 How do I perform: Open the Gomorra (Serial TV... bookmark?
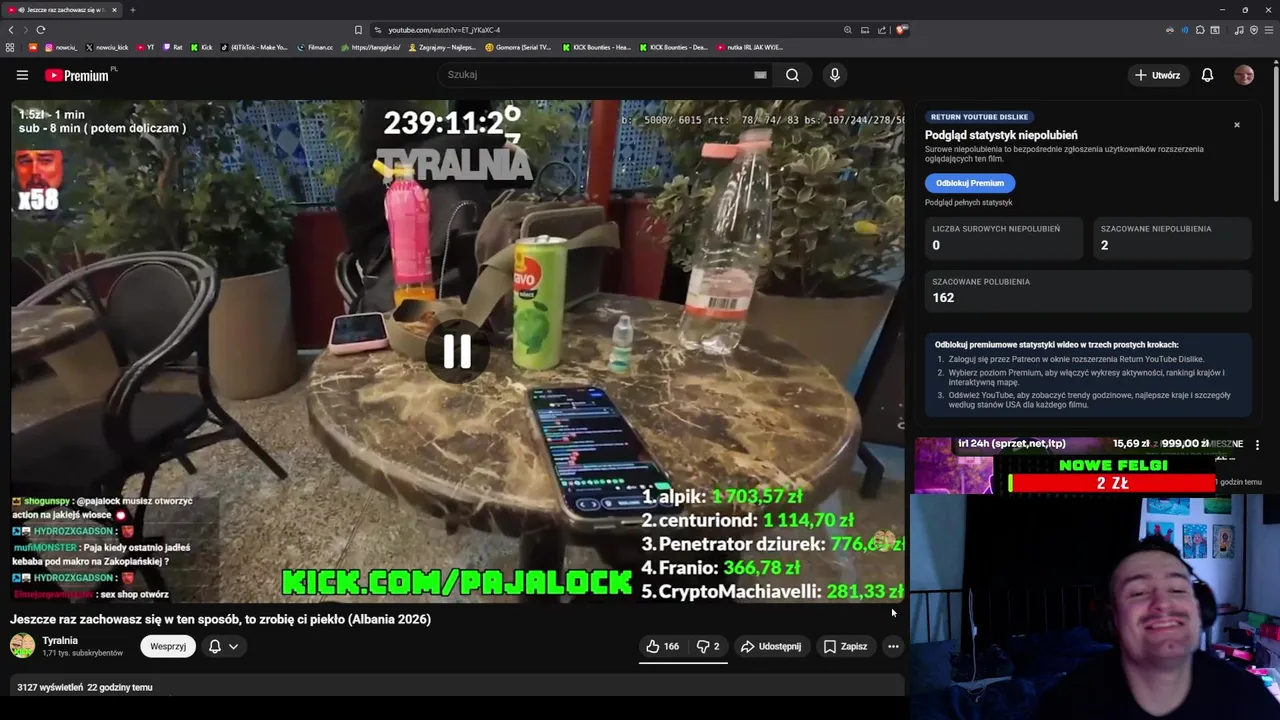(x=518, y=47)
